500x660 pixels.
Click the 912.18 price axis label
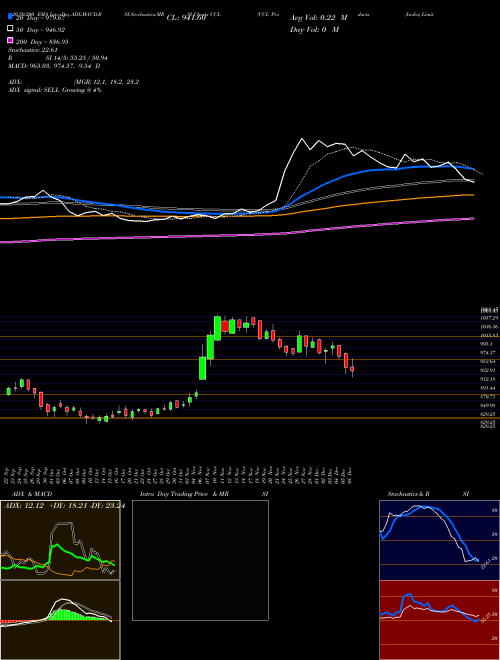[485, 379]
